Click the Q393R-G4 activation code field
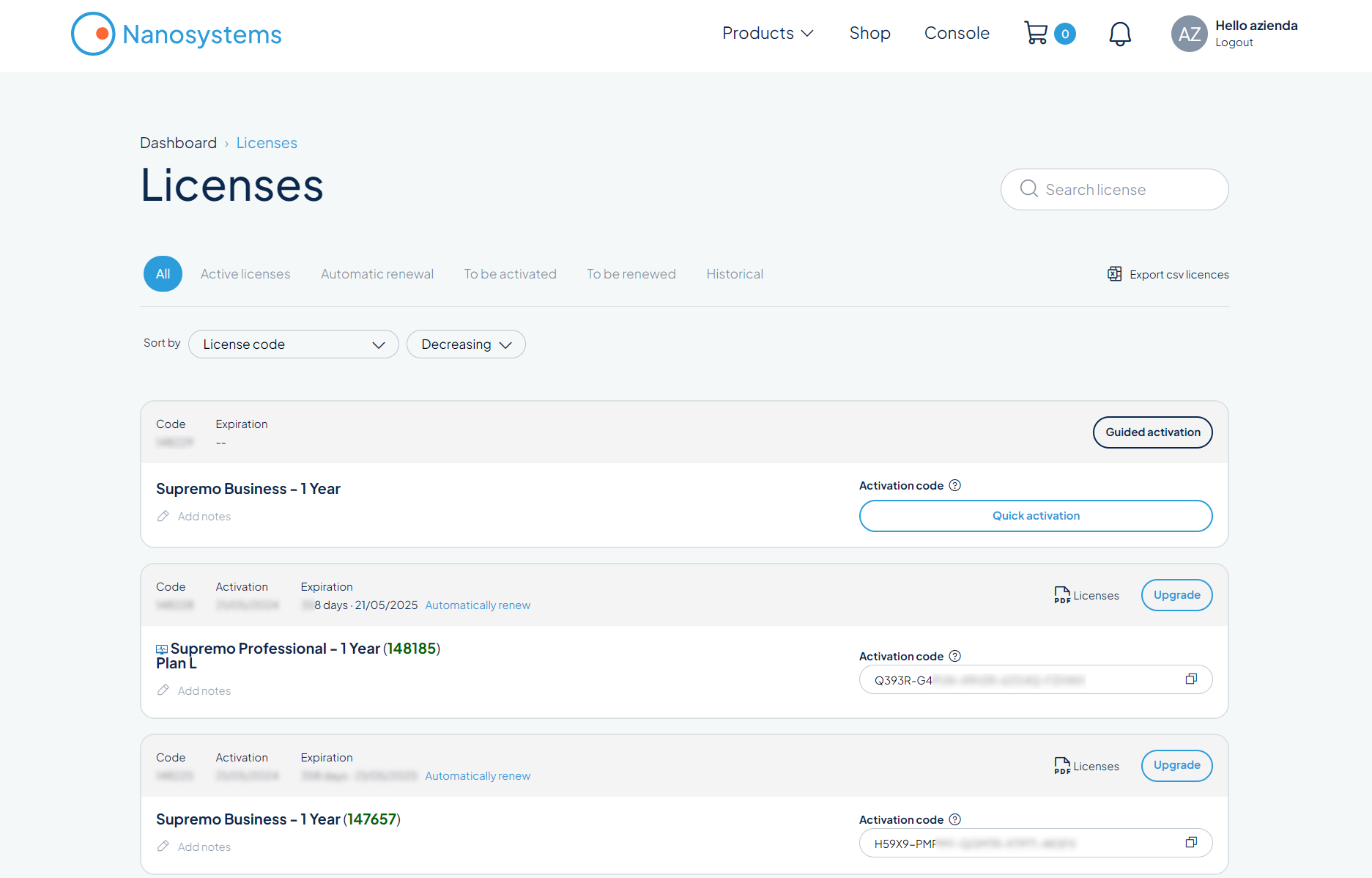The width and height of the screenshot is (1372, 878). [1036, 679]
